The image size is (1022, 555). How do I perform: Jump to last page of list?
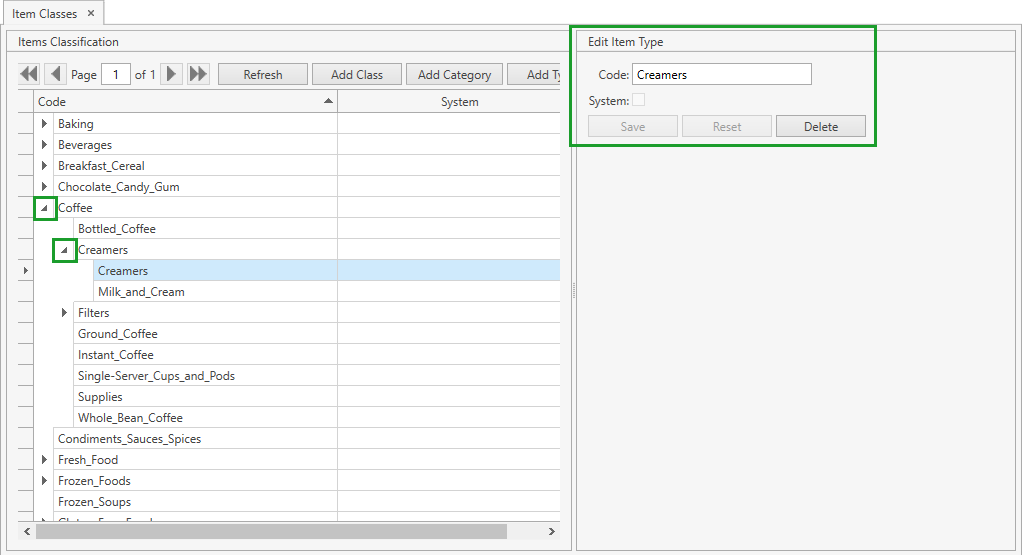(x=198, y=74)
